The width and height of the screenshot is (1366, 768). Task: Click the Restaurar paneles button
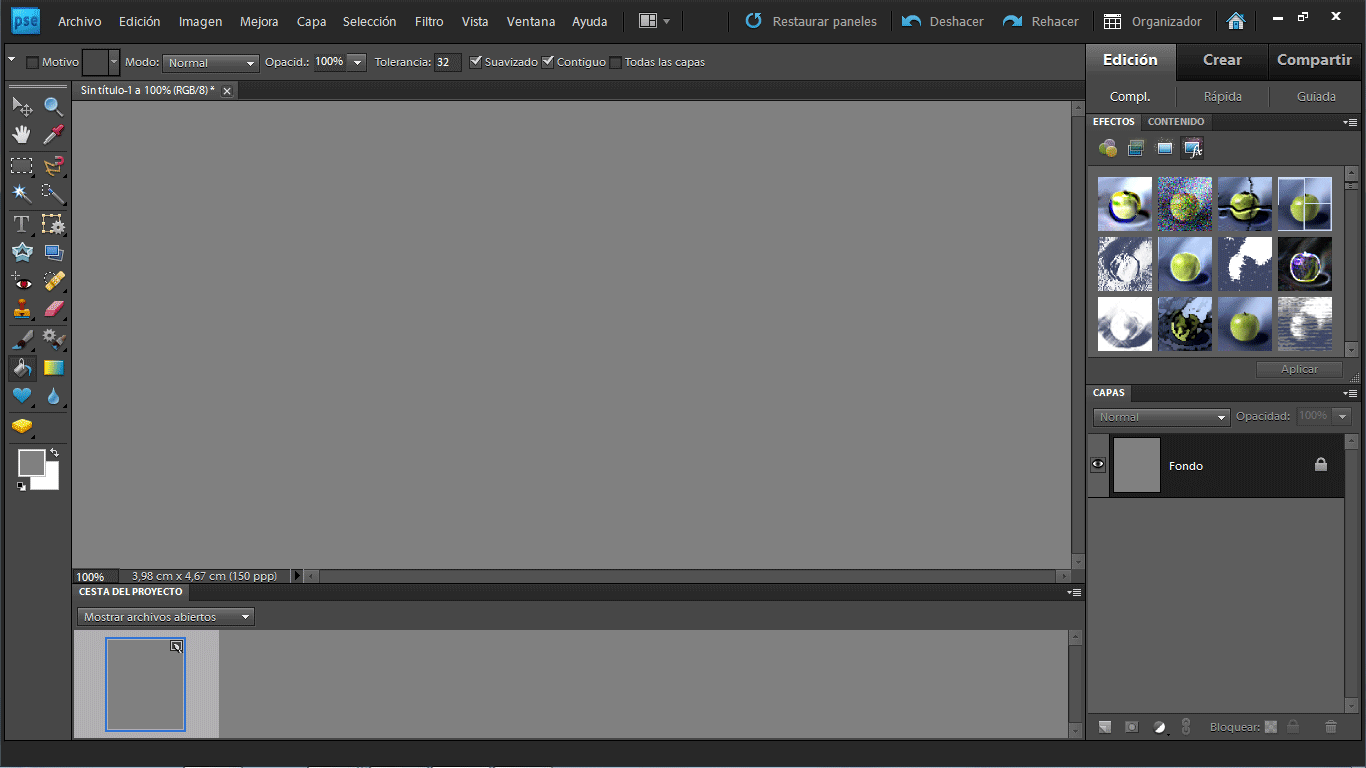811,21
